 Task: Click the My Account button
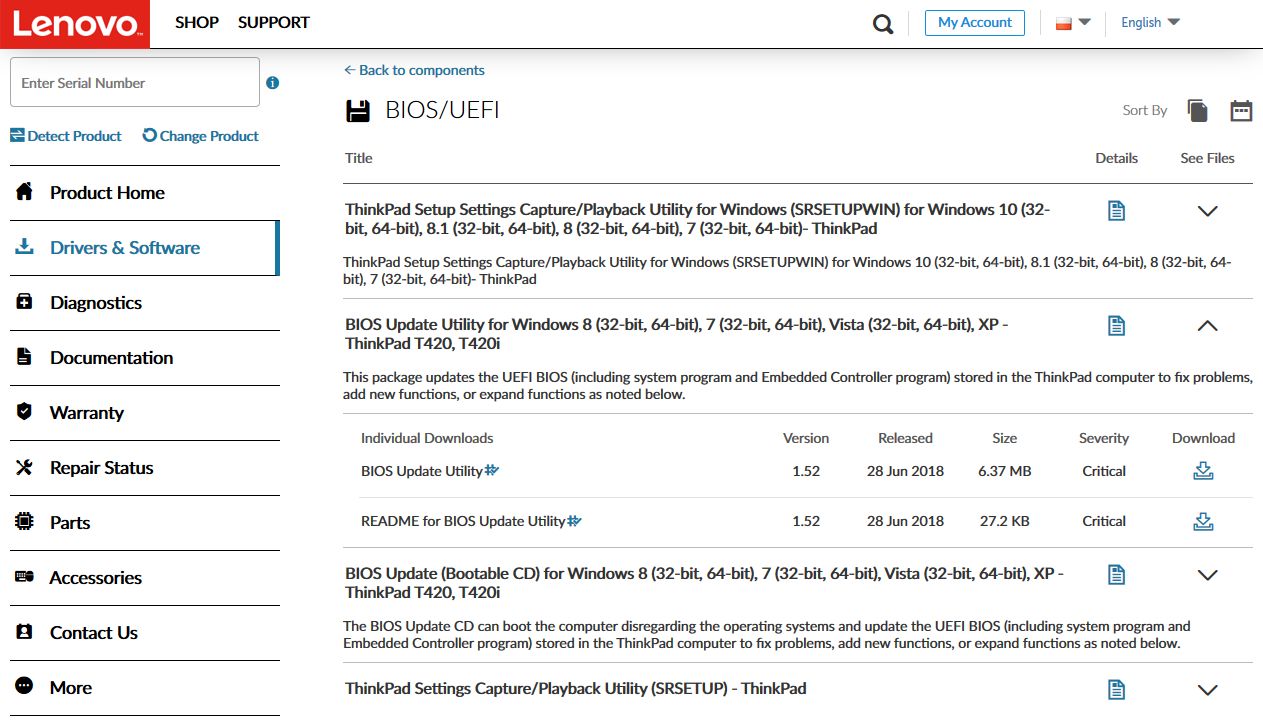[975, 22]
